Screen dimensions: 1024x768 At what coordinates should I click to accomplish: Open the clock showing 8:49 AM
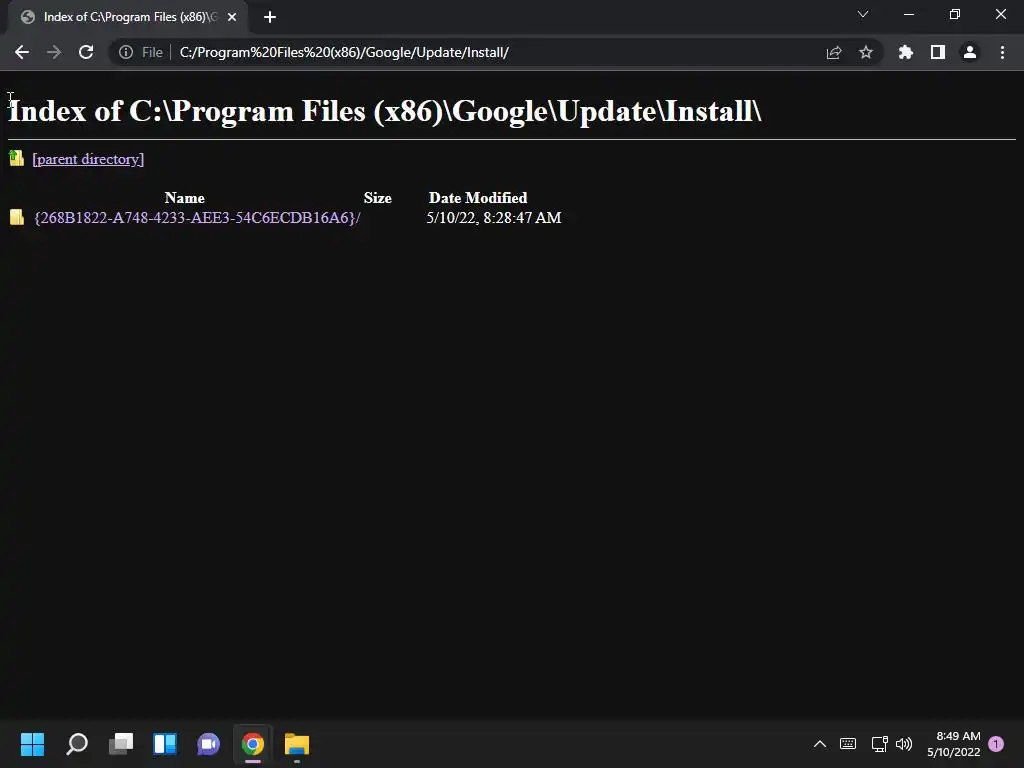[x=954, y=744]
